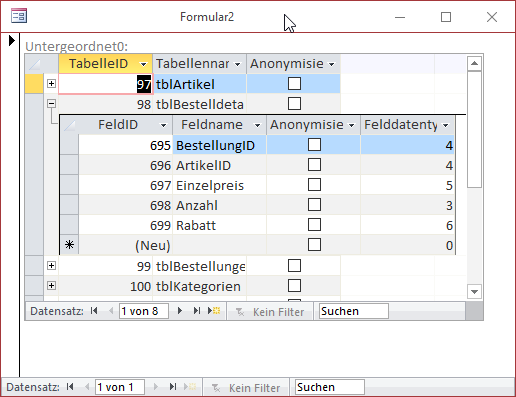Go to first record in subform navigation
This screenshot has height=397, width=516.
pyautogui.click(x=94, y=311)
